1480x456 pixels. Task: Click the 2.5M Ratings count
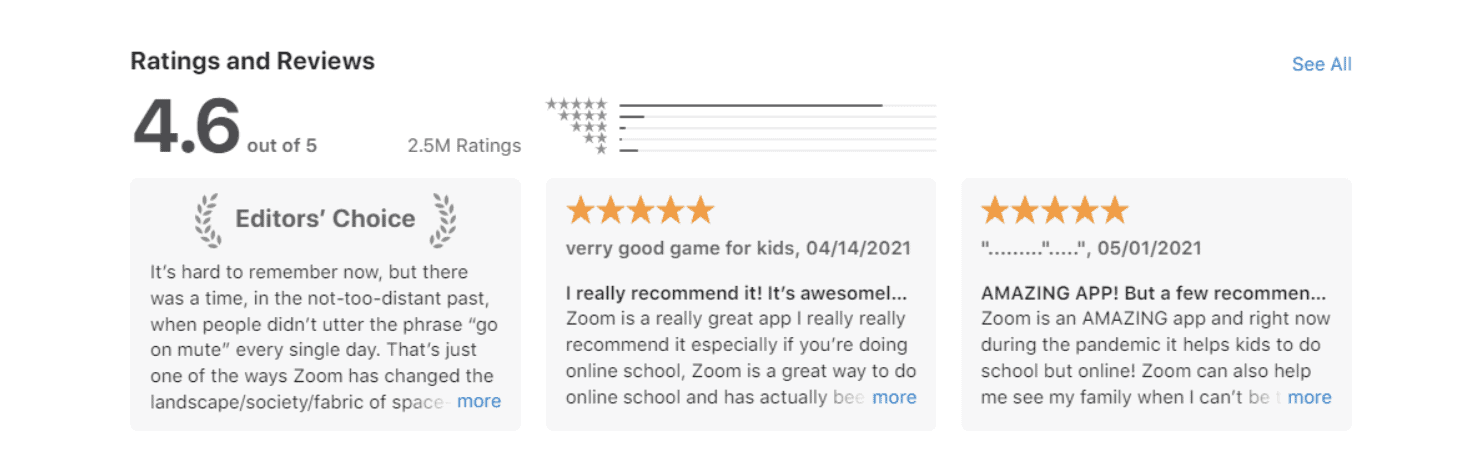pyautogui.click(x=464, y=146)
